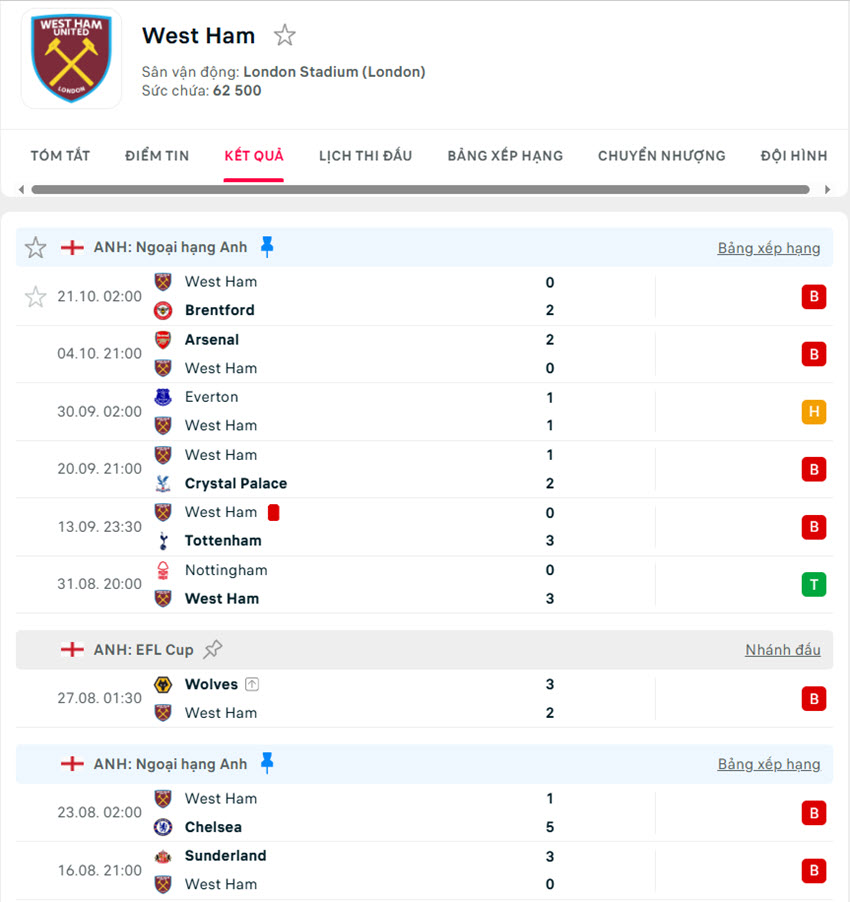This screenshot has height=902, width=850.
Task: Click the England flag beside Ngoại hạng Anh
Action: (72, 247)
